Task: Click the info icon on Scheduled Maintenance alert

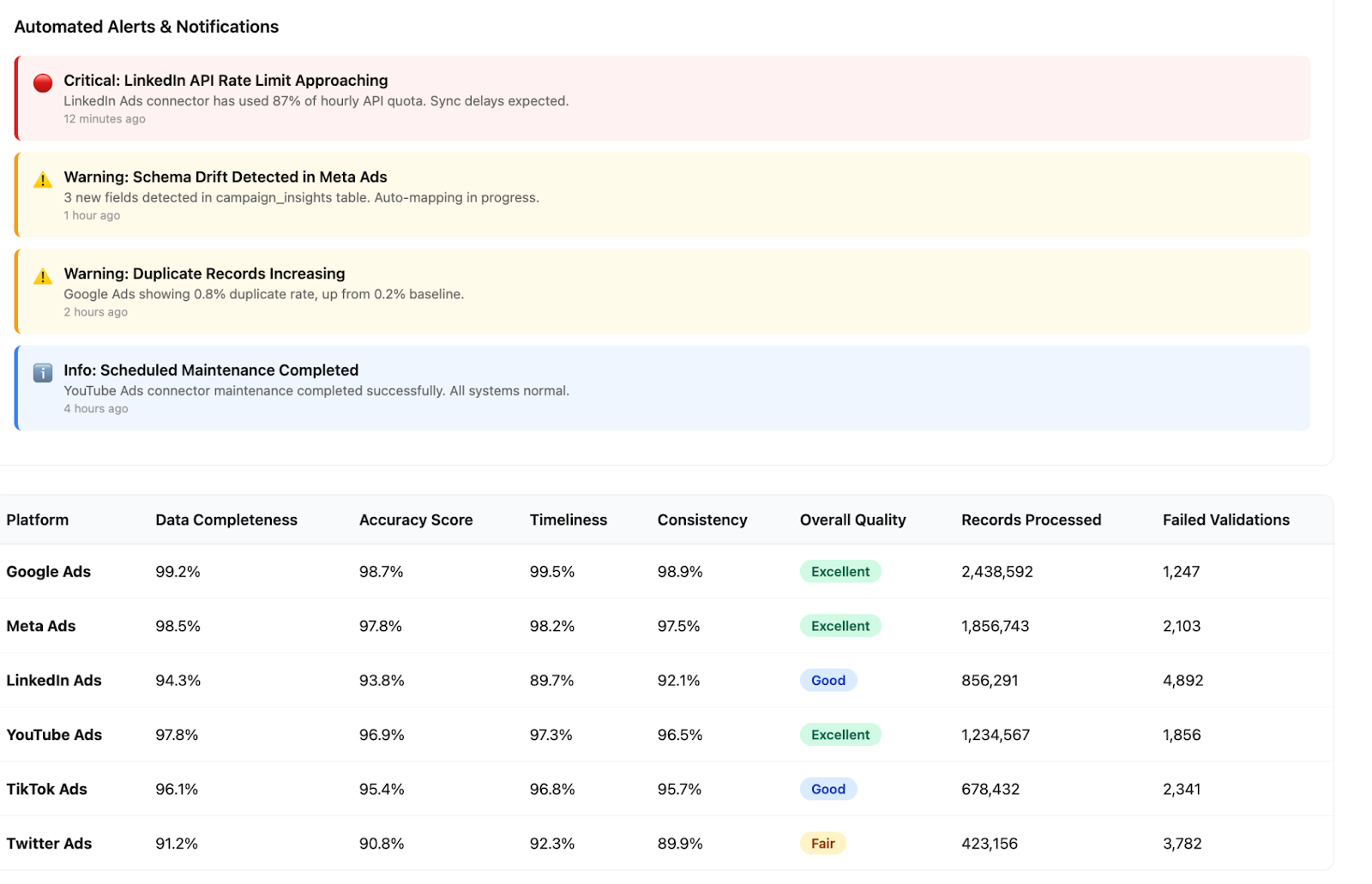Action: coord(41,372)
